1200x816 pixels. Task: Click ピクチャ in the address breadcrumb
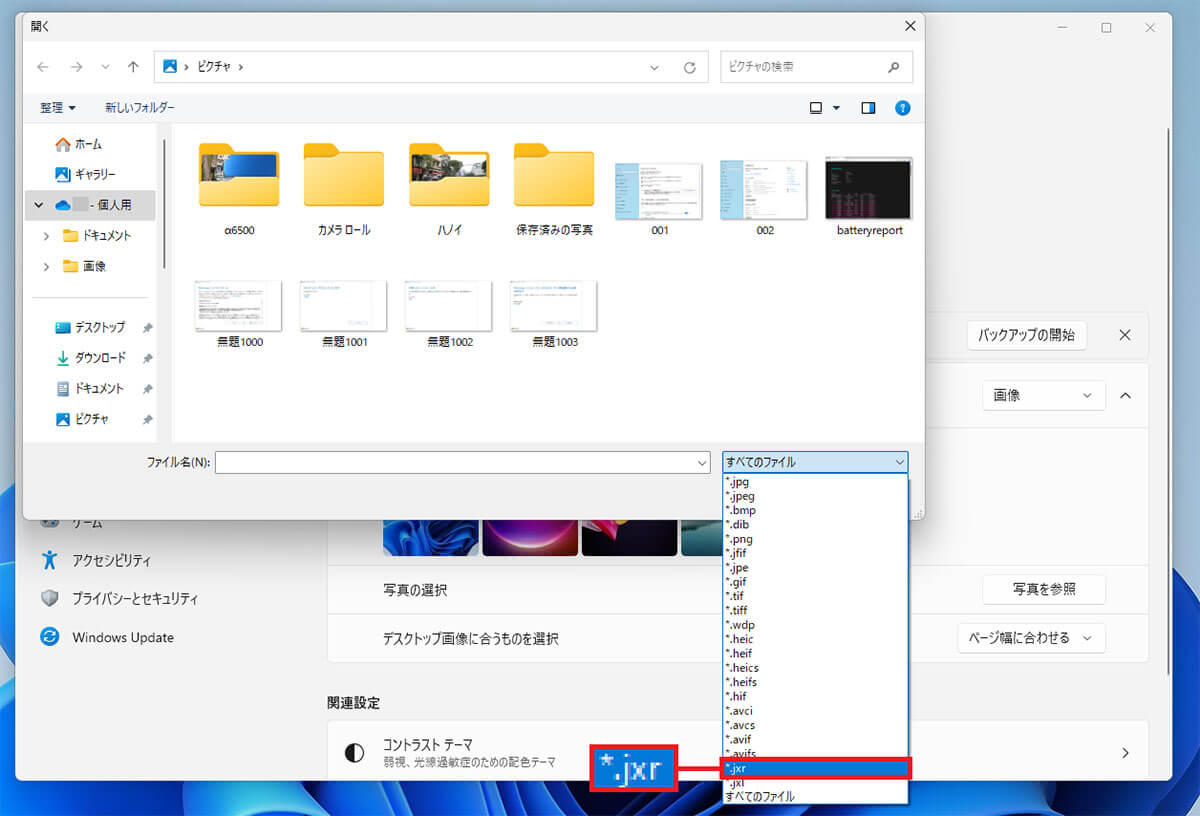[212, 67]
